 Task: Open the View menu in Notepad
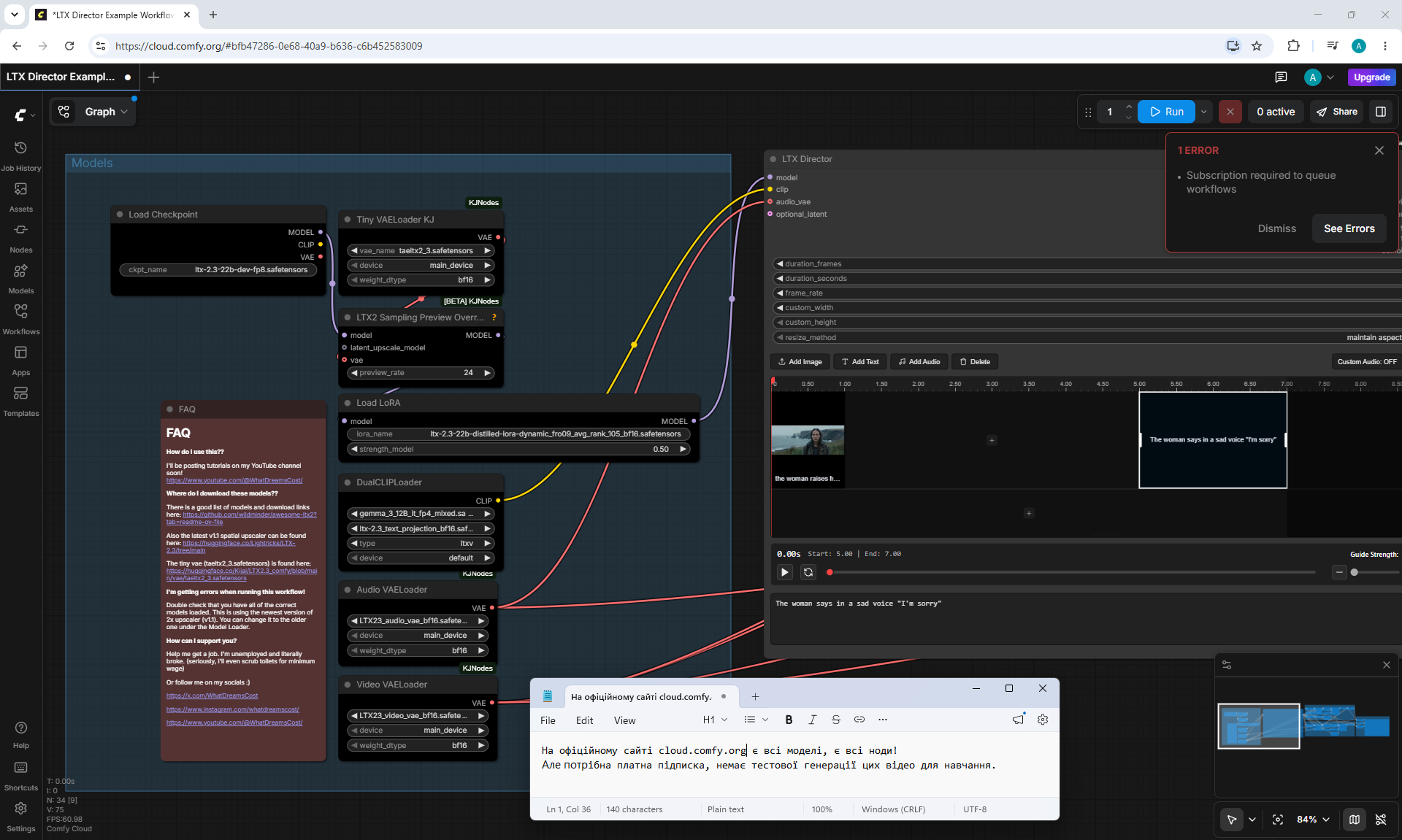click(624, 720)
